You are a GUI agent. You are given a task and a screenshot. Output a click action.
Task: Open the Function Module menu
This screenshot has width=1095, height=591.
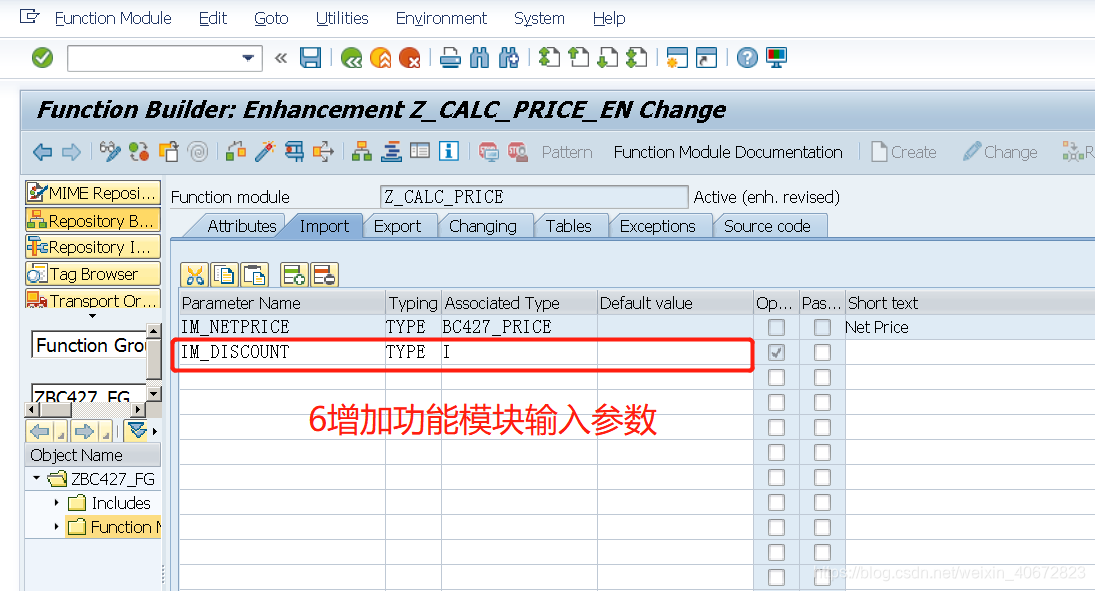coord(113,18)
